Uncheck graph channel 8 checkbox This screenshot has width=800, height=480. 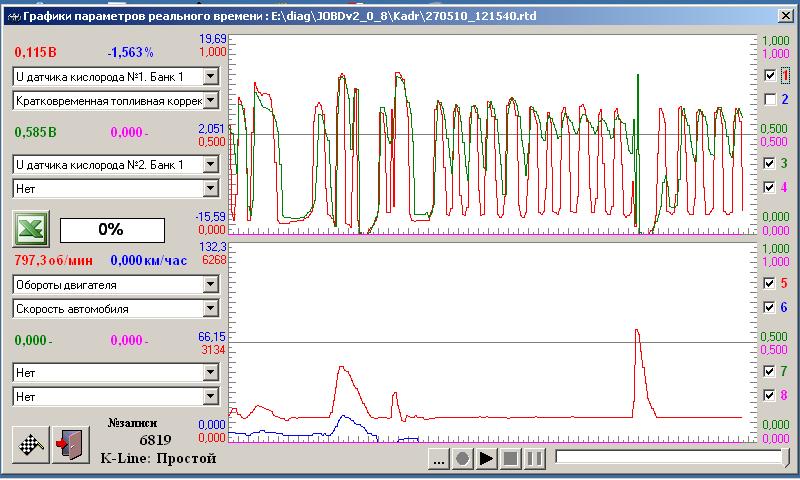tap(769, 395)
